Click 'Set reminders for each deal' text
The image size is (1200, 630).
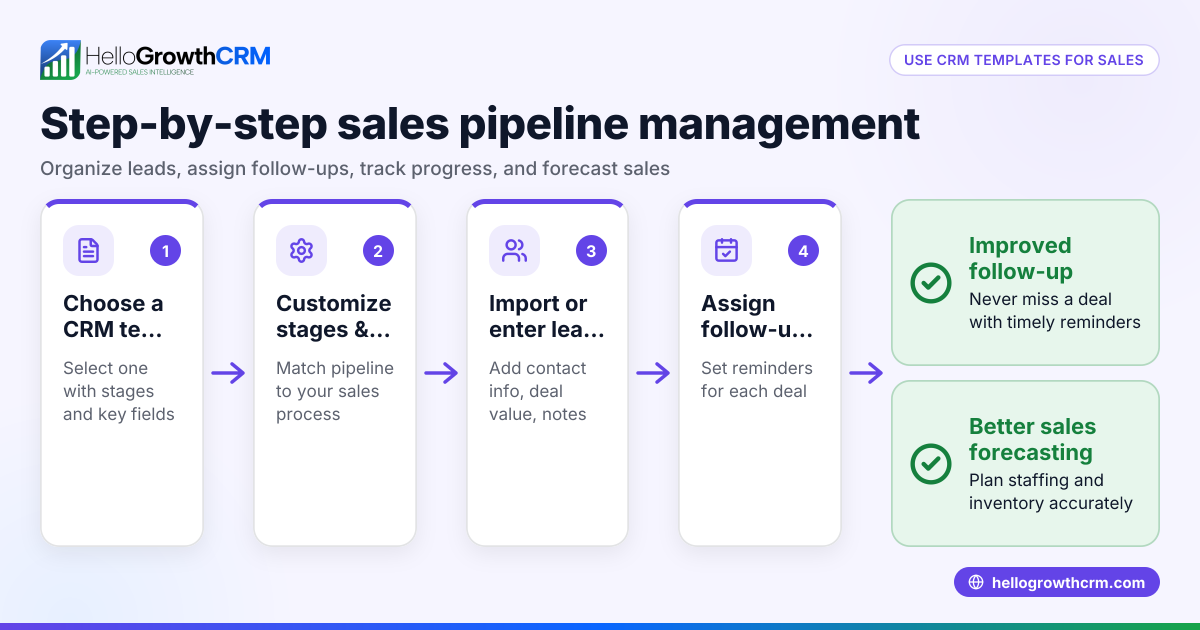[757, 380]
